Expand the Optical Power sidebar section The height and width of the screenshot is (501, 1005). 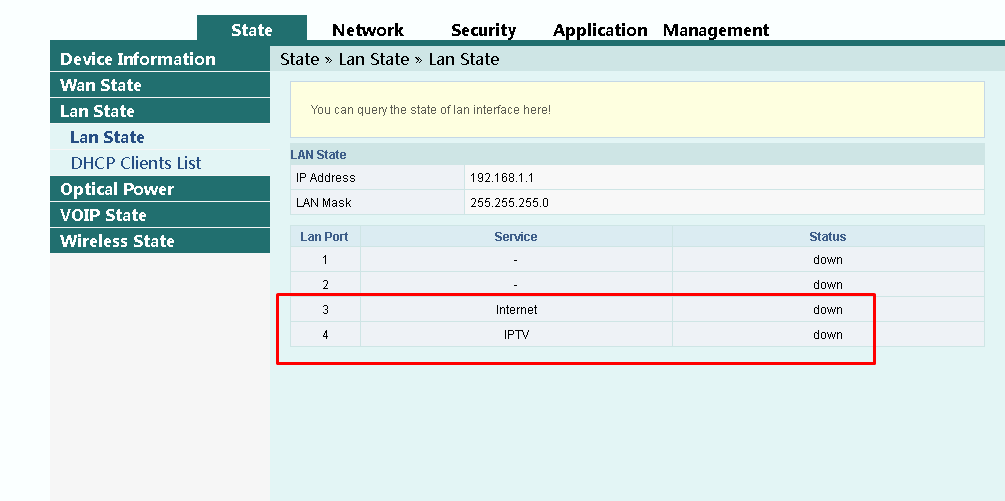pyautogui.click(x=117, y=189)
